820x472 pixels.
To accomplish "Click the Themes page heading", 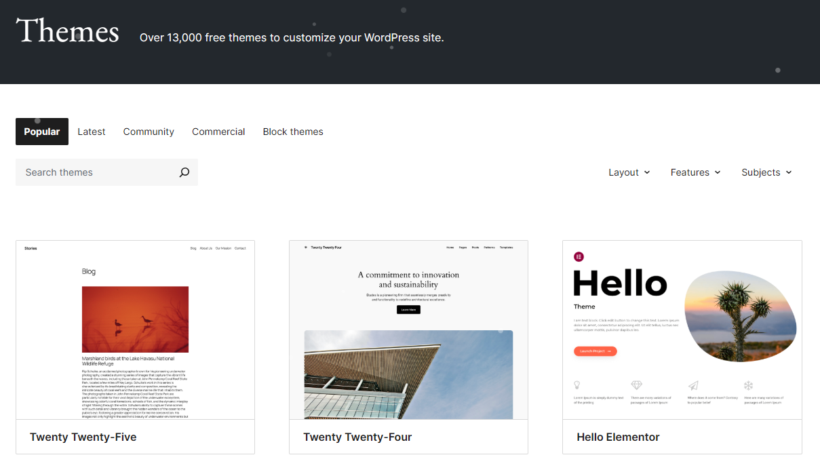I will (67, 31).
